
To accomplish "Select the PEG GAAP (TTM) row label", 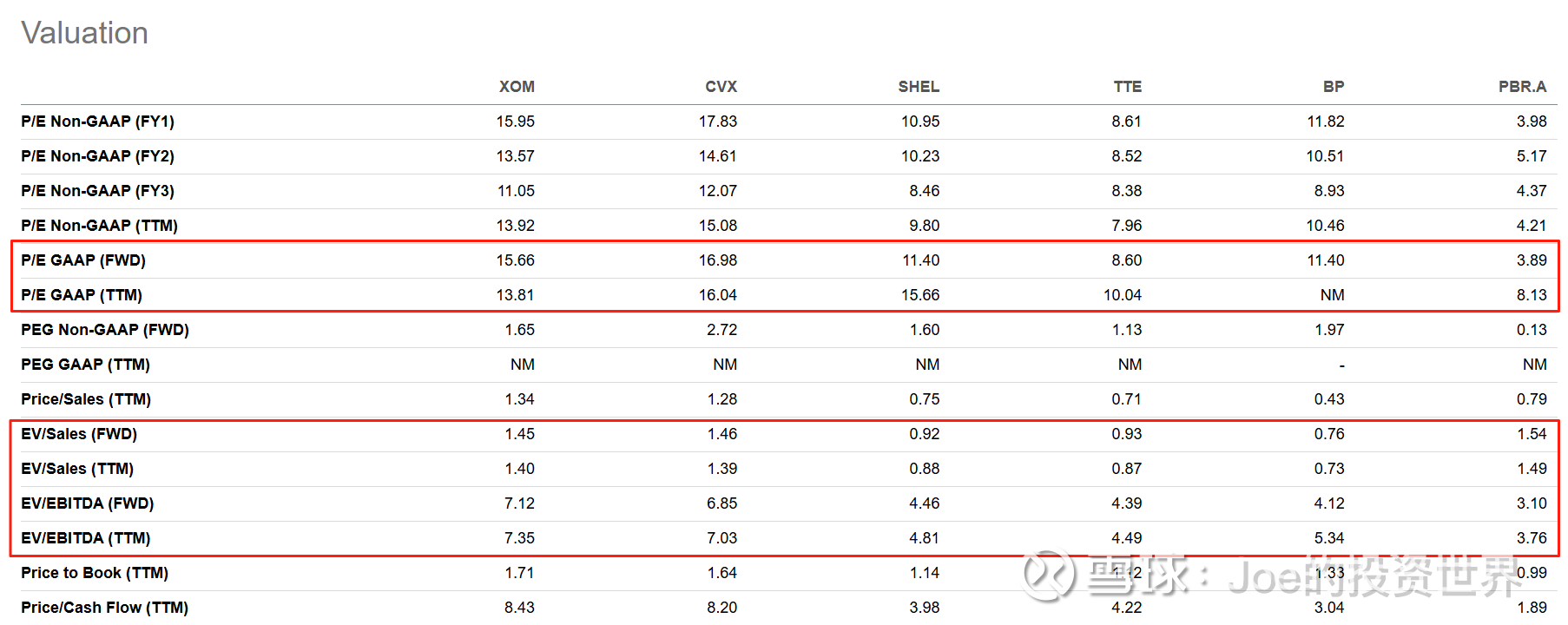I will click(x=85, y=365).
